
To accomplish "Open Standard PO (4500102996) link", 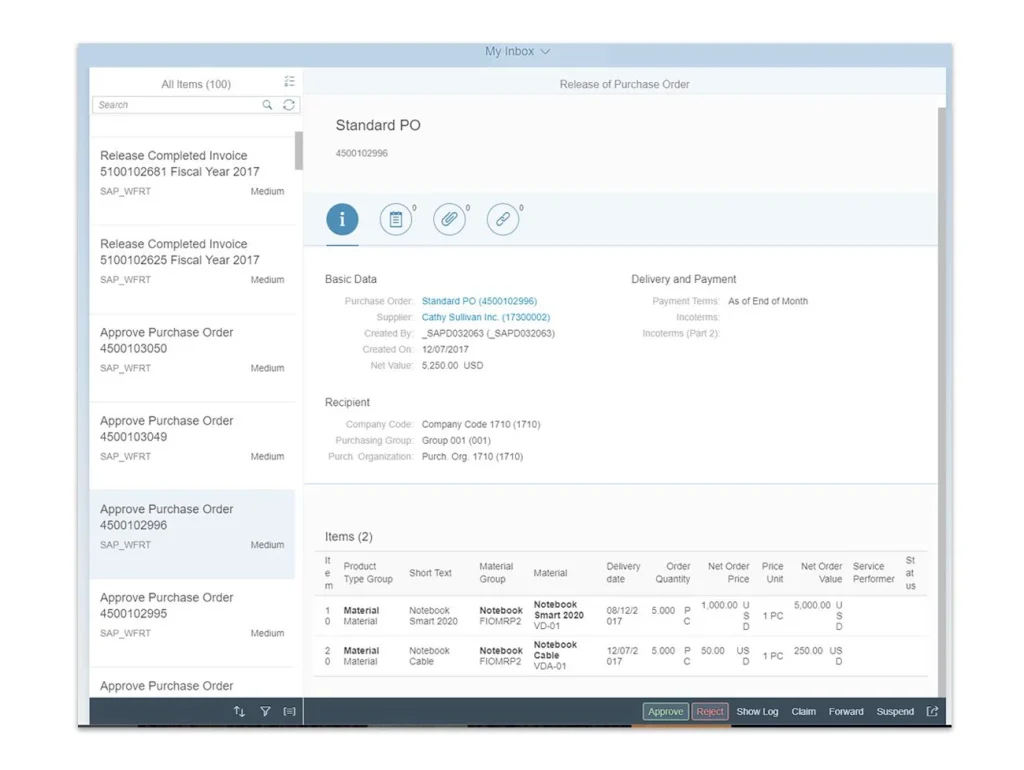I will pyautogui.click(x=479, y=301).
